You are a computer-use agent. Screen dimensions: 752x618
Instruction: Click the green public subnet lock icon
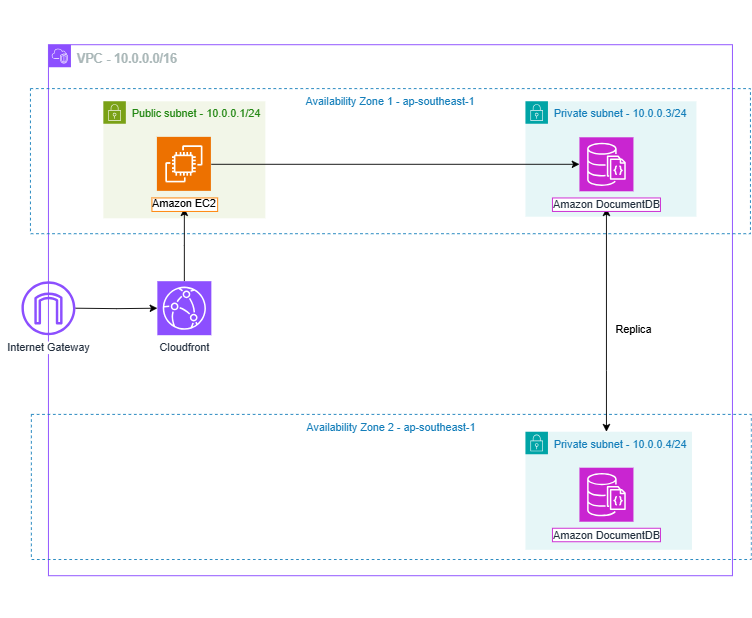(x=115, y=113)
